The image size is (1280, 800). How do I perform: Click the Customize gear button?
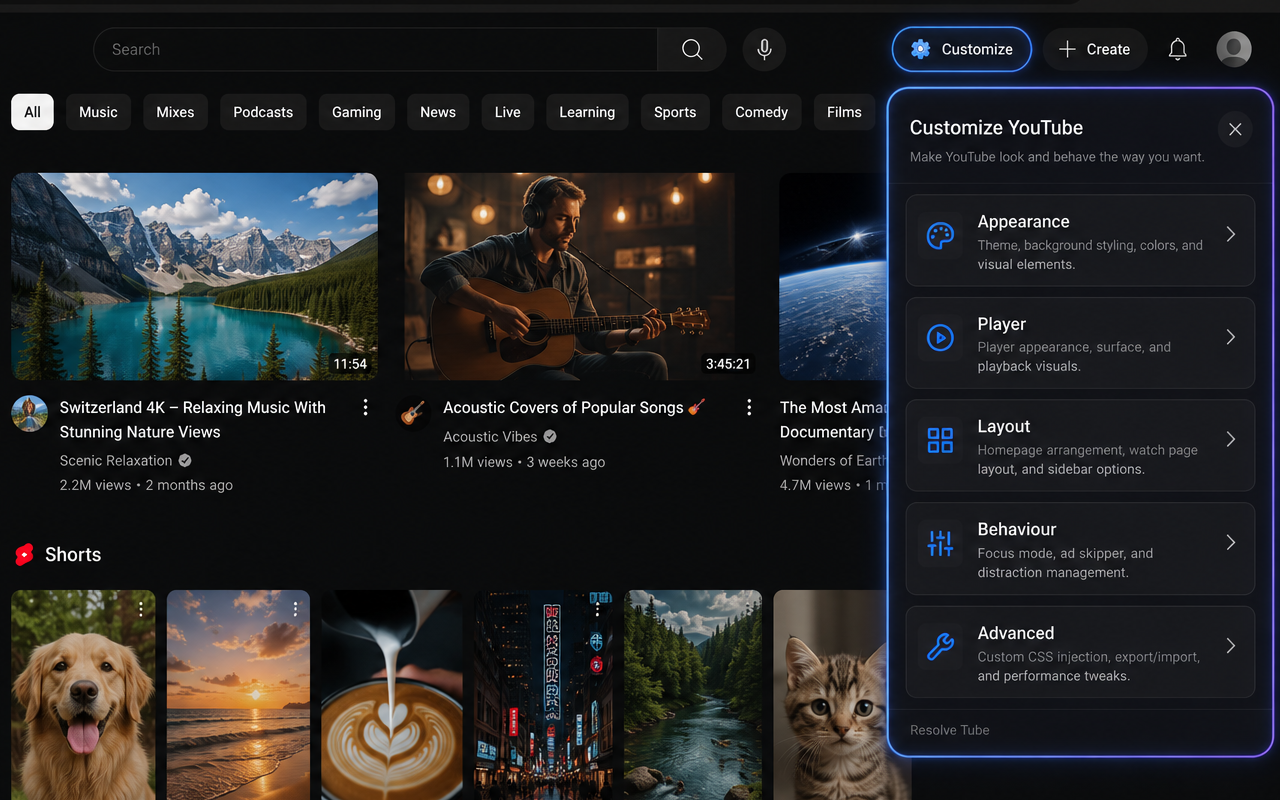pyautogui.click(x=962, y=49)
